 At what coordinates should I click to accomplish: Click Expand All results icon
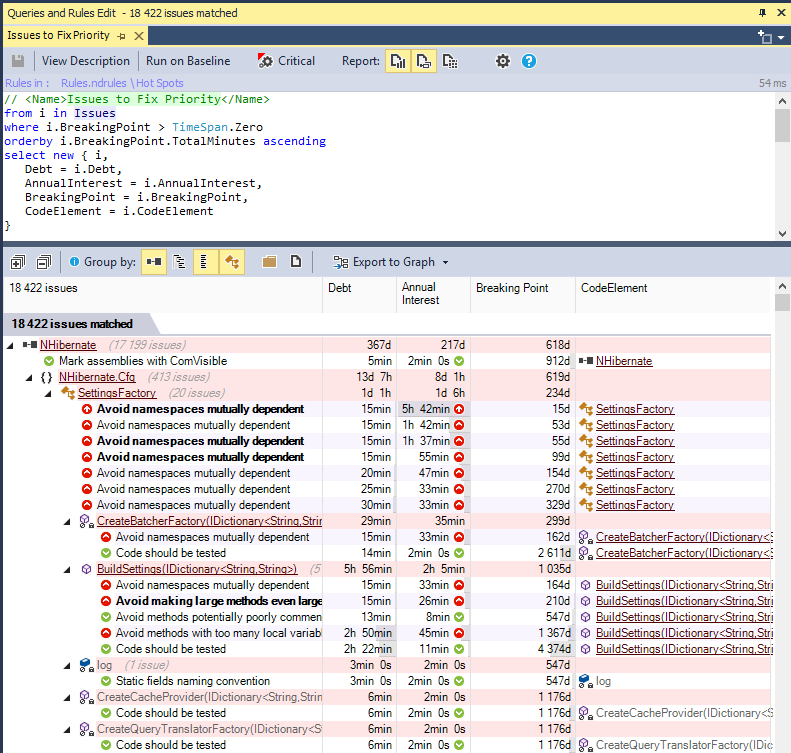coord(18,262)
